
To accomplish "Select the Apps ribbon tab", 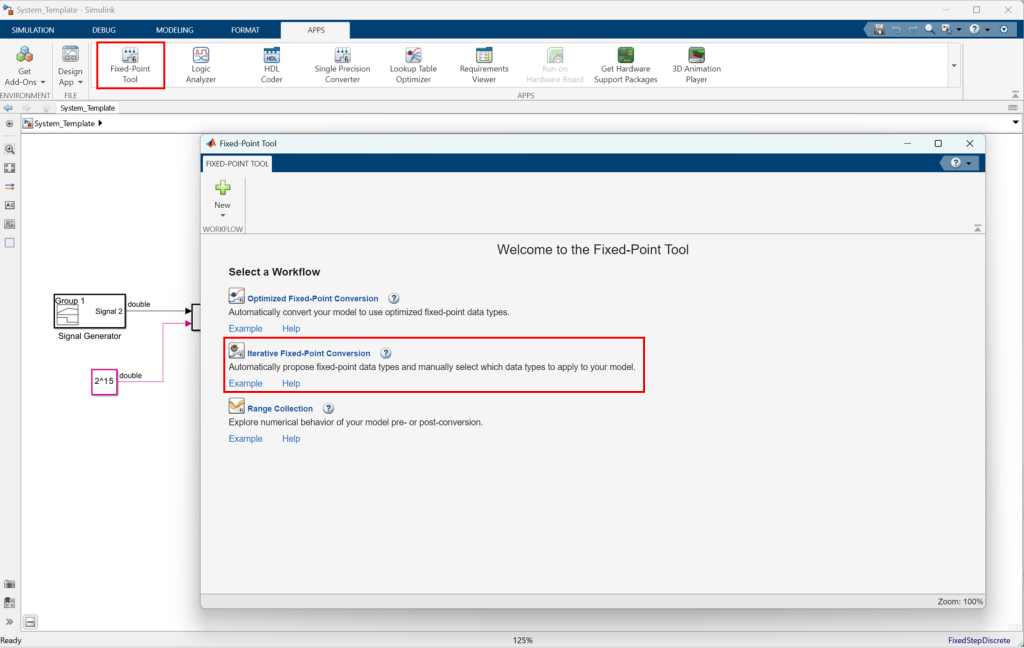I will (x=315, y=30).
